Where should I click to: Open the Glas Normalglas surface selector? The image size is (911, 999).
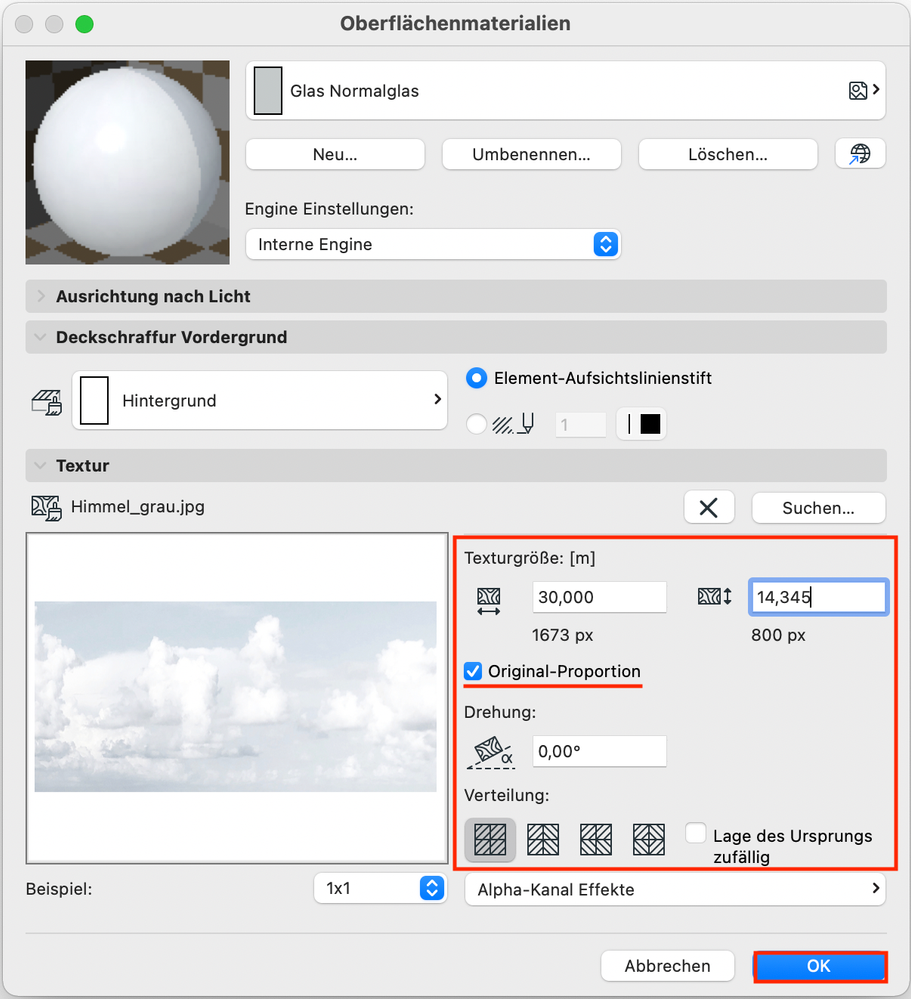pos(565,90)
